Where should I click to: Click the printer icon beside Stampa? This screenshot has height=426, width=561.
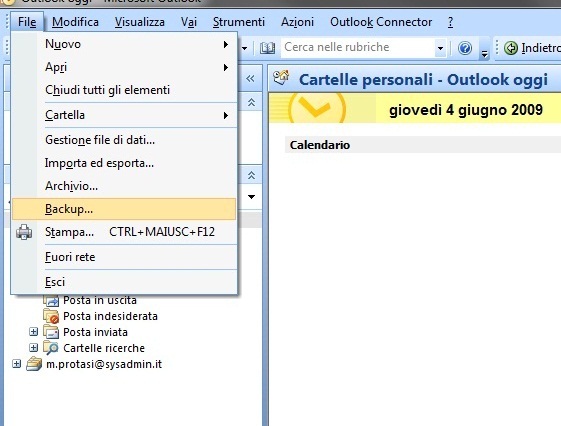pyautogui.click(x=24, y=232)
